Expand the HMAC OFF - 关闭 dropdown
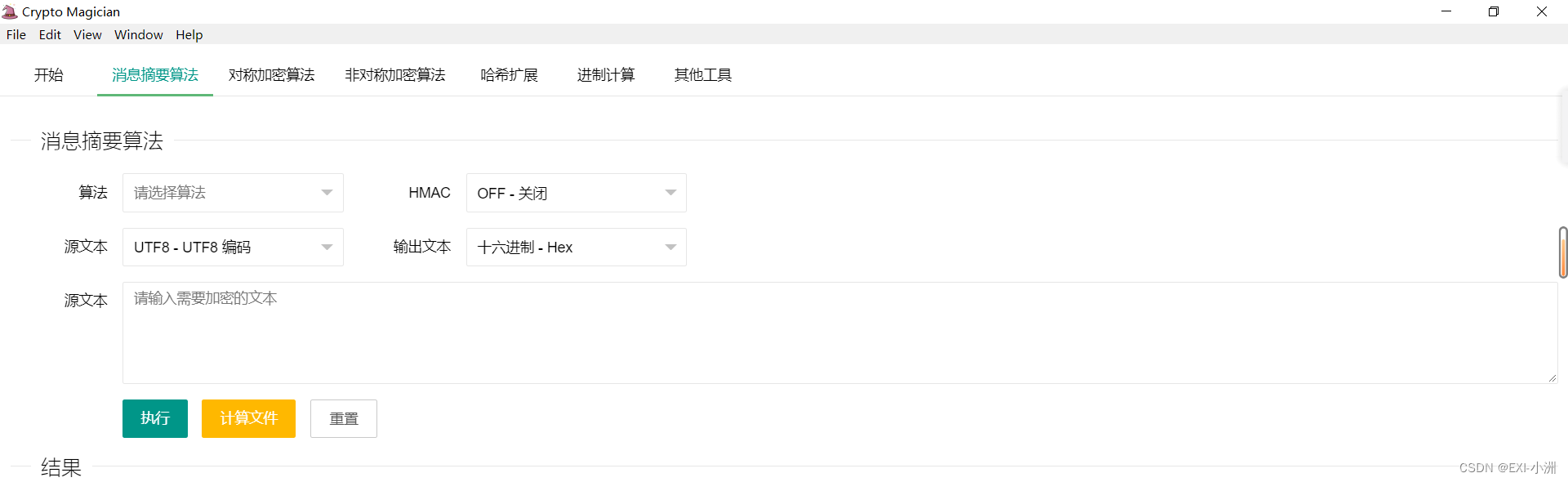 [576, 193]
